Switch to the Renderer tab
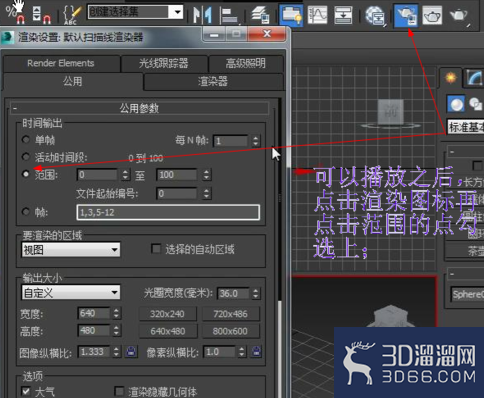The height and width of the screenshot is (398, 484). (213, 81)
